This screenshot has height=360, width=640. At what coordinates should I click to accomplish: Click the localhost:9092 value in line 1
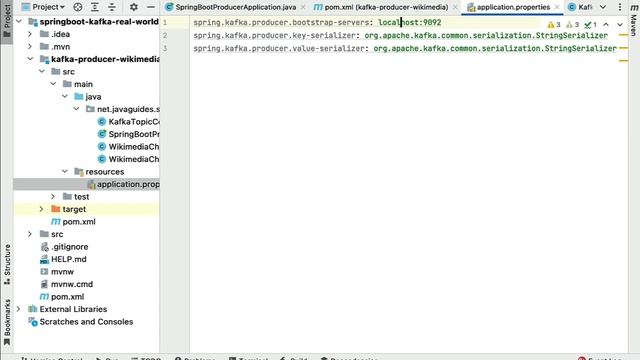click(409, 22)
